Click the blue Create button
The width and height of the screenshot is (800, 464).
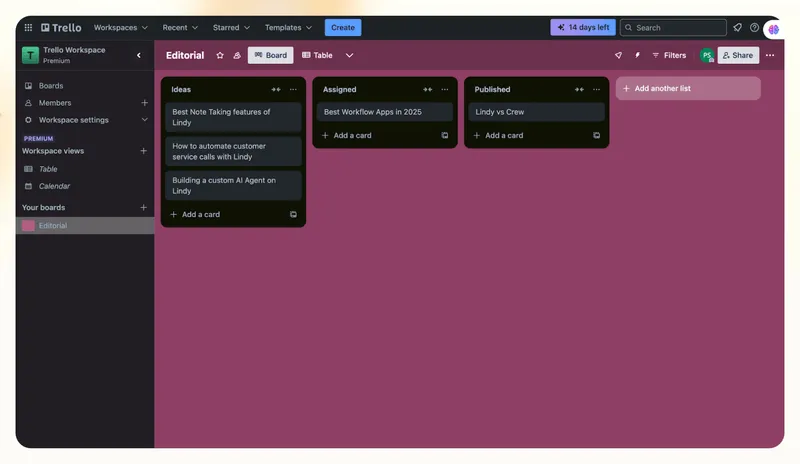coord(343,28)
